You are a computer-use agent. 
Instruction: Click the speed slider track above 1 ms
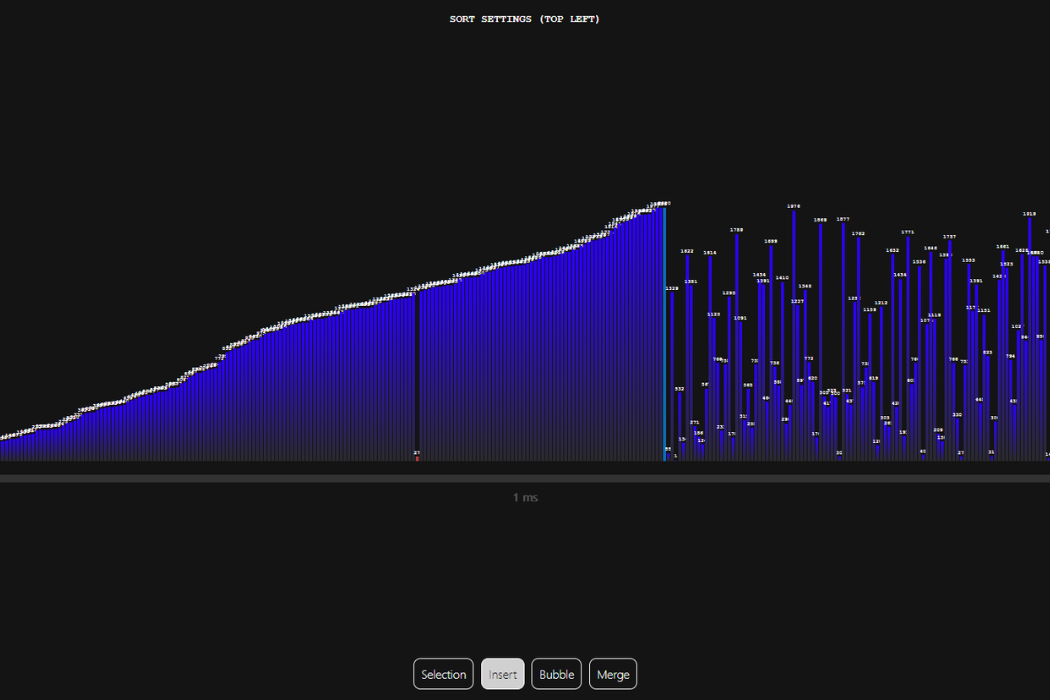tap(525, 479)
